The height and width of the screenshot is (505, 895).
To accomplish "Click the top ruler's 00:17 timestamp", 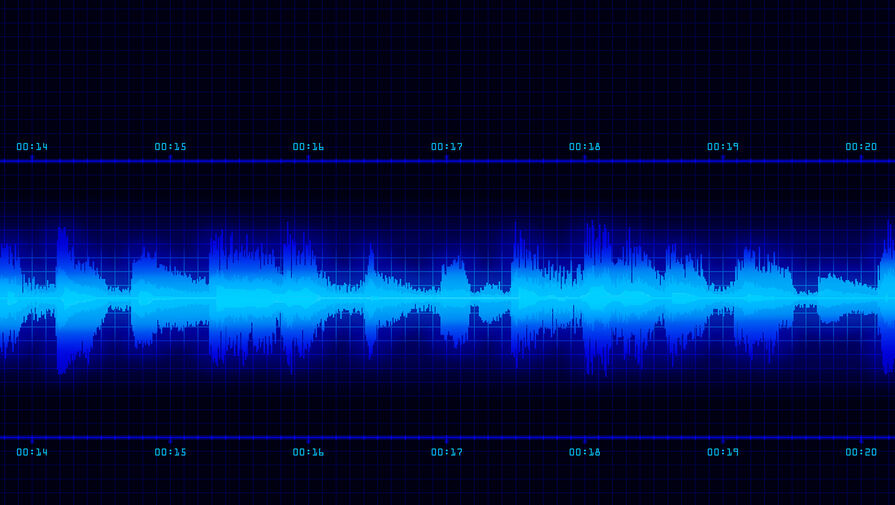I will click(447, 147).
